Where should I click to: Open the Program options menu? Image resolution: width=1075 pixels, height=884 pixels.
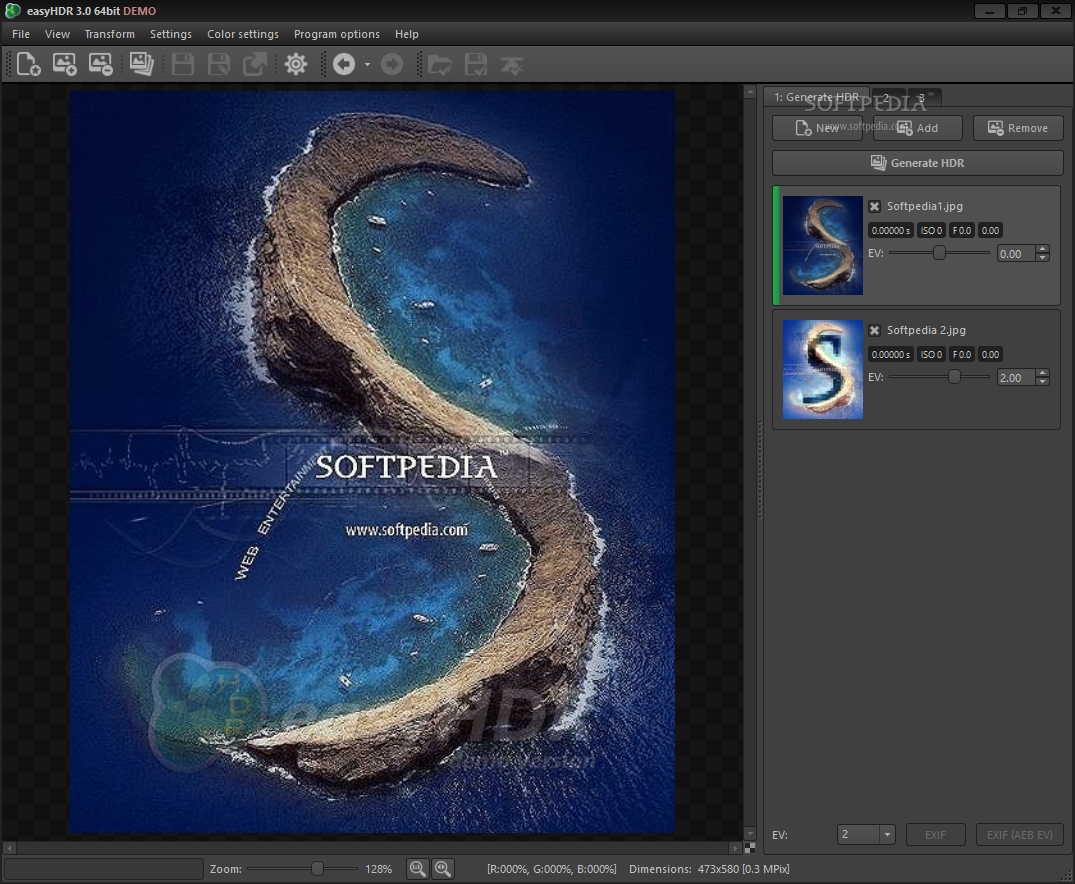337,34
